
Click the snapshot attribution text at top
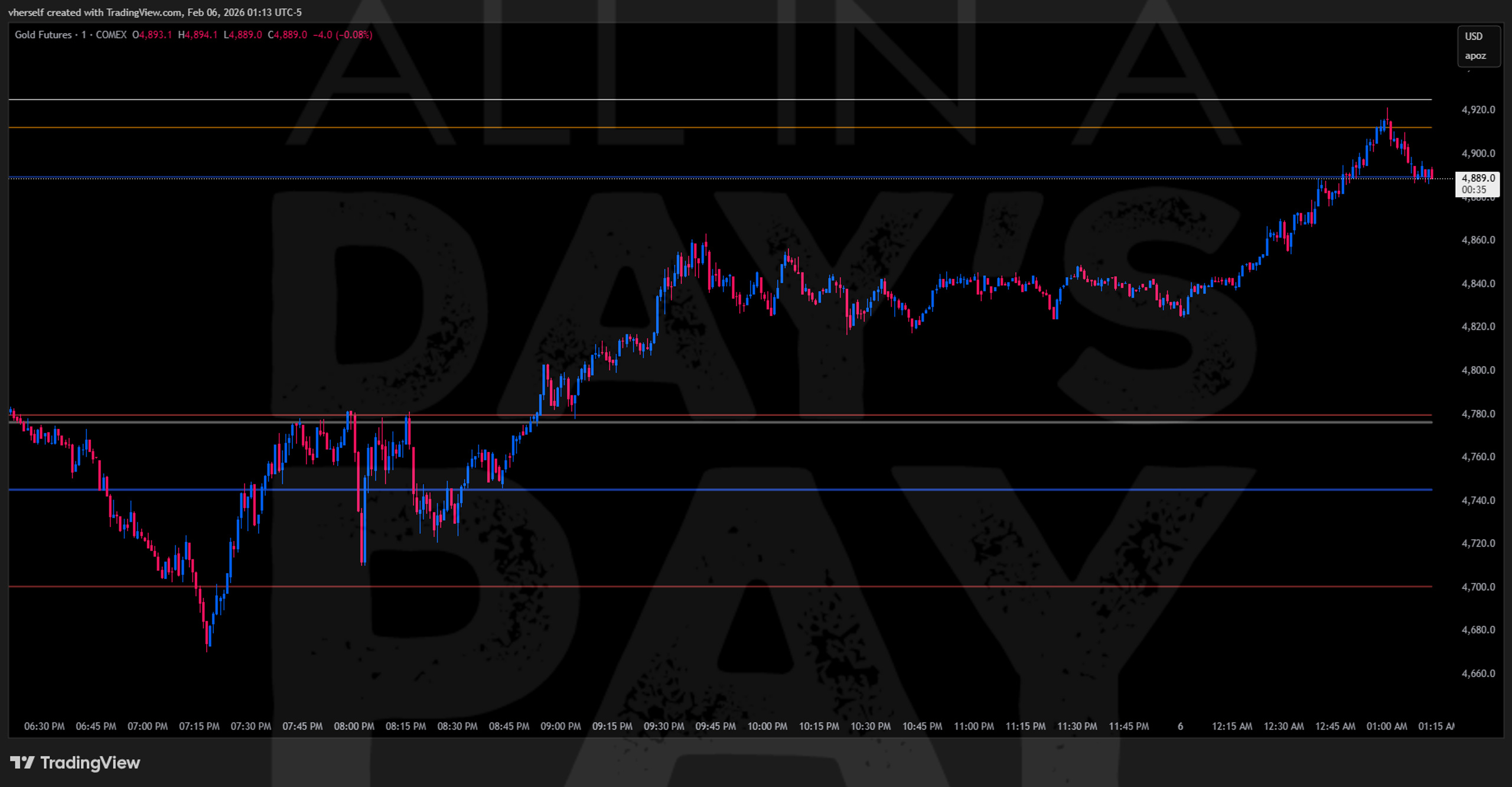(155, 12)
